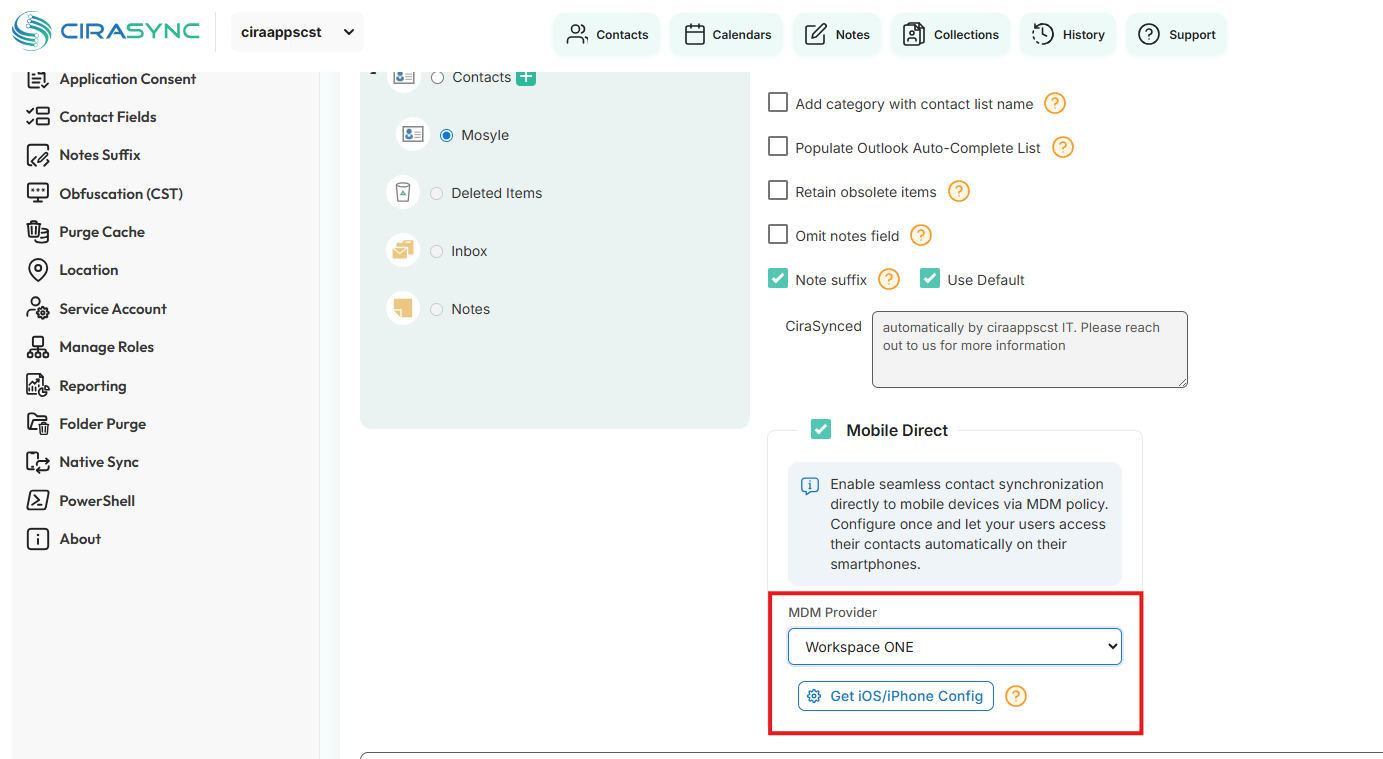Open the MDM Provider dropdown
Image resolution: width=1383 pixels, height=759 pixels.
(954, 646)
